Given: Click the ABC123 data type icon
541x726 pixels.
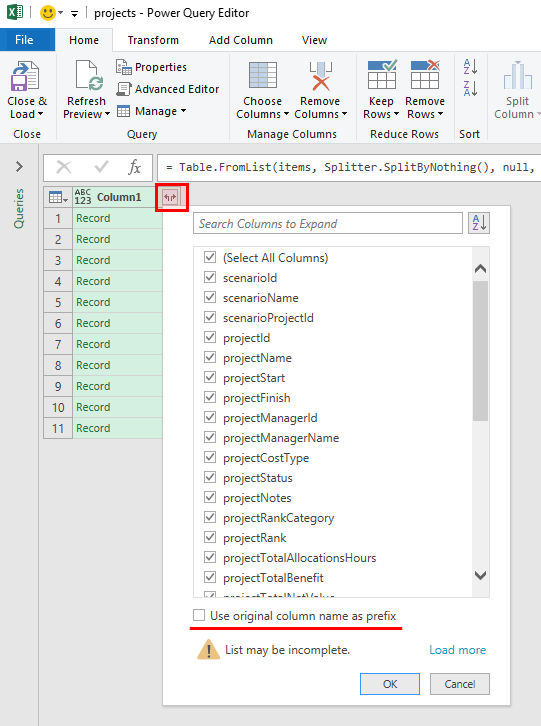Looking at the screenshot, I should tap(83, 197).
